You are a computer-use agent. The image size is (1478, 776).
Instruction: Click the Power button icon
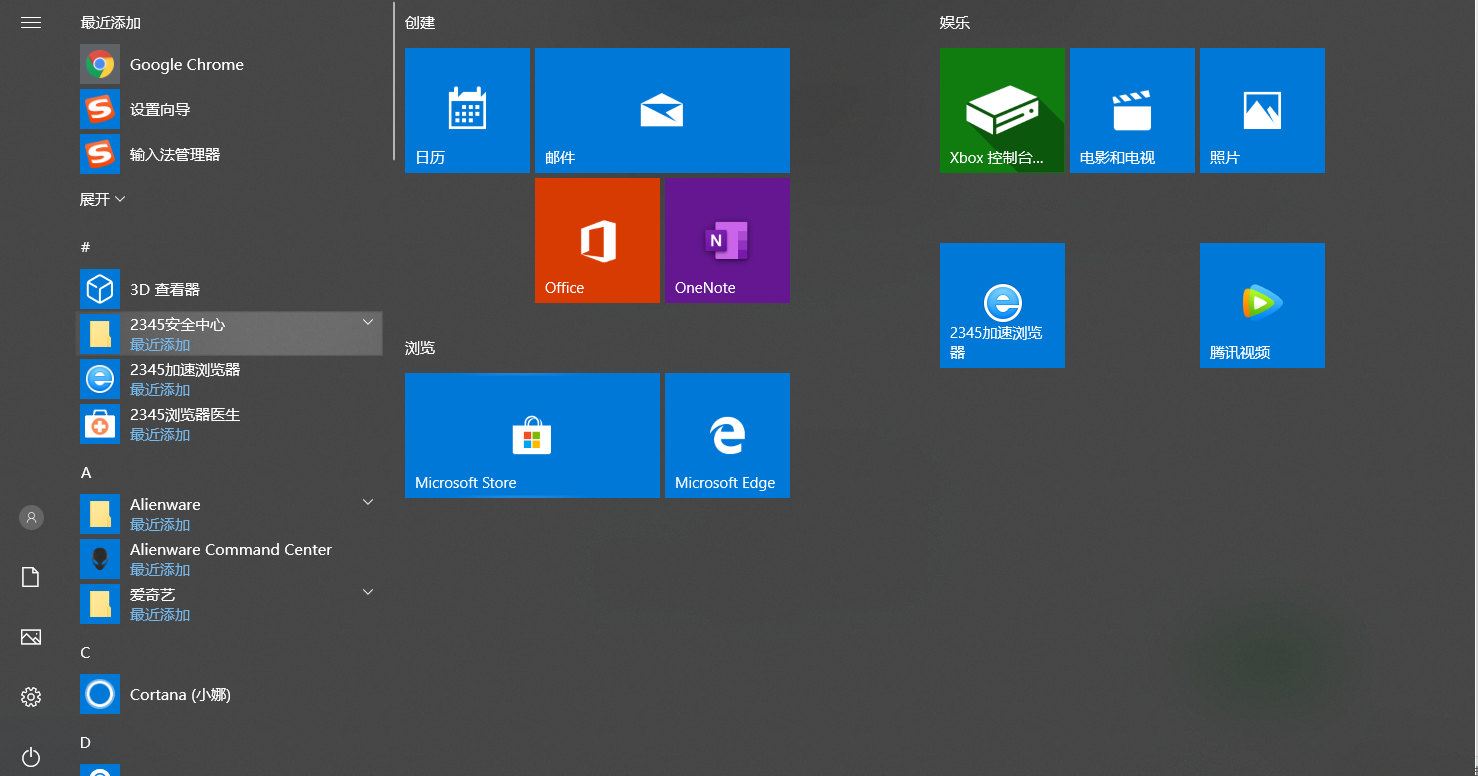point(31,756)
